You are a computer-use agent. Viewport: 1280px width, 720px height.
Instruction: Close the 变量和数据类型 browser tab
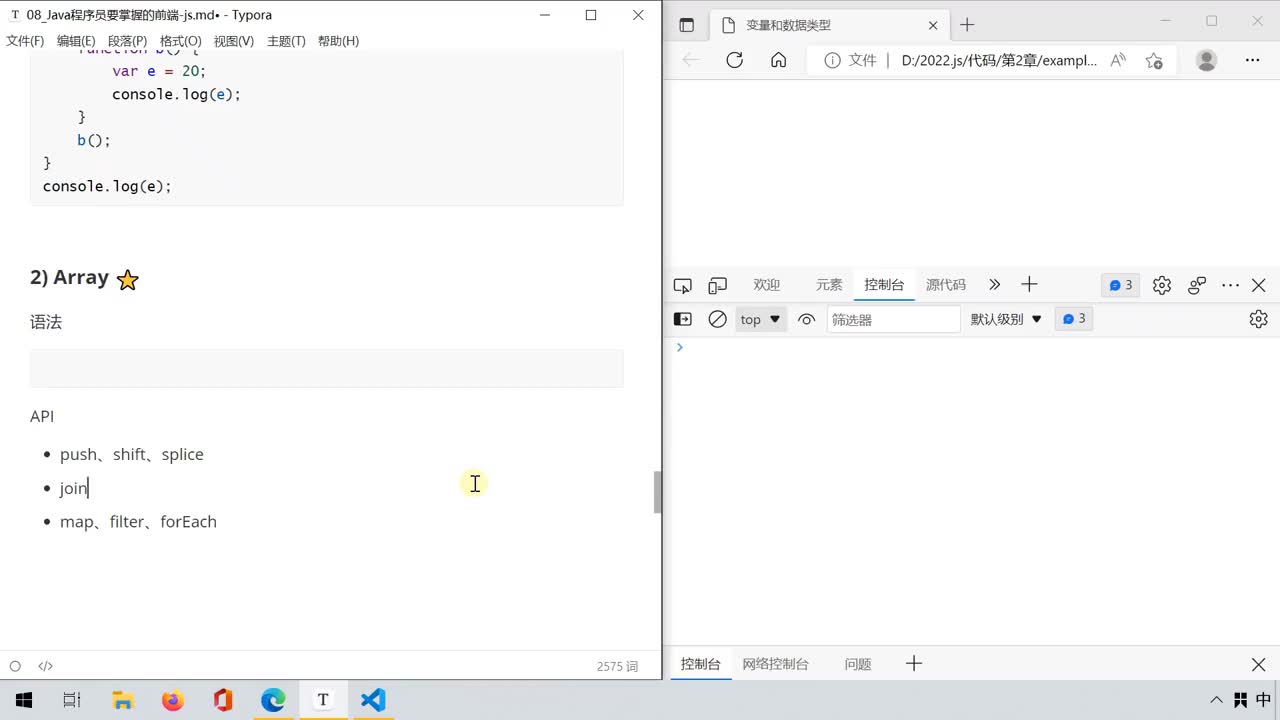(934, 25)
